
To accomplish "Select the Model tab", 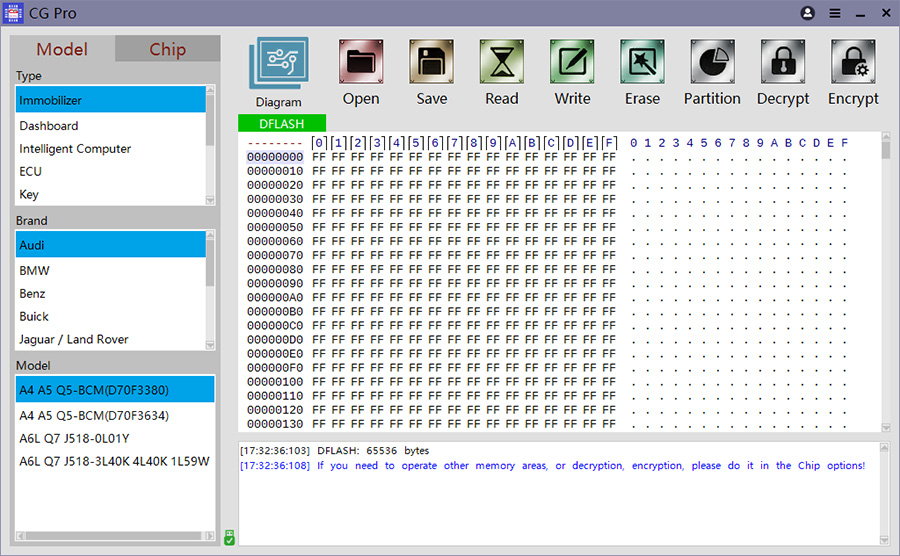I will pos(62,49).
